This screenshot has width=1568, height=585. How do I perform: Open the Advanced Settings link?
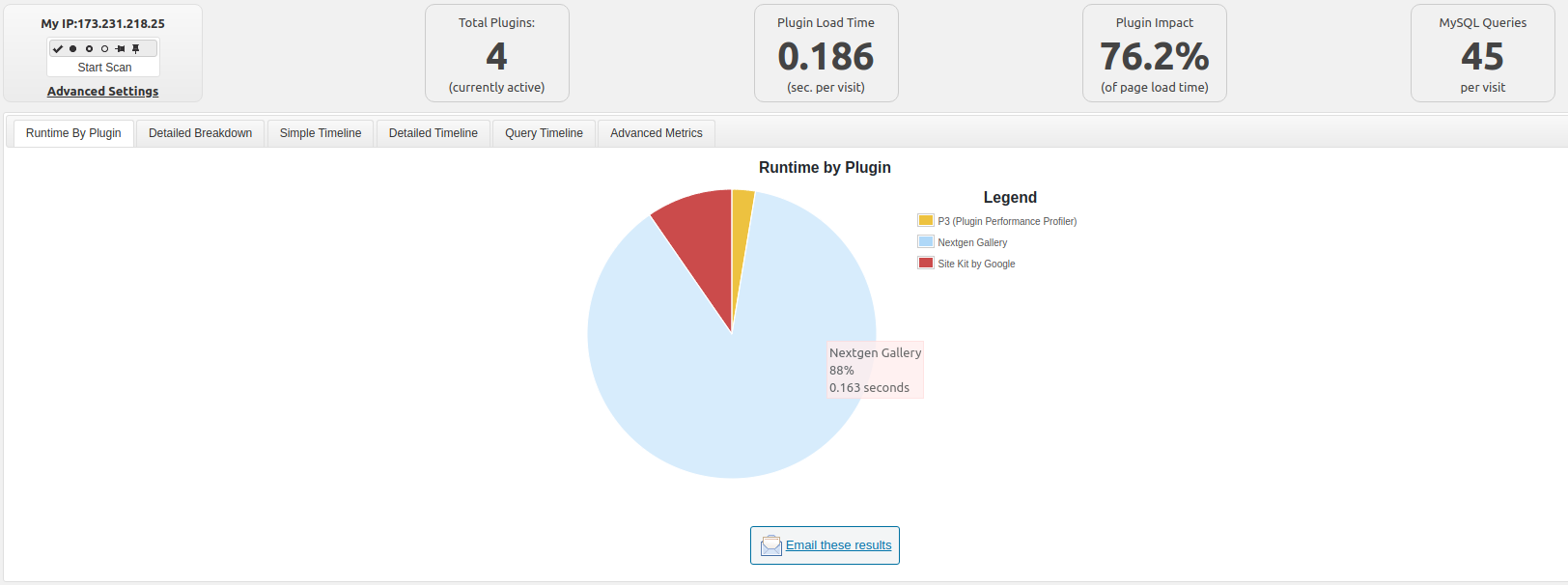click(103, 92)
